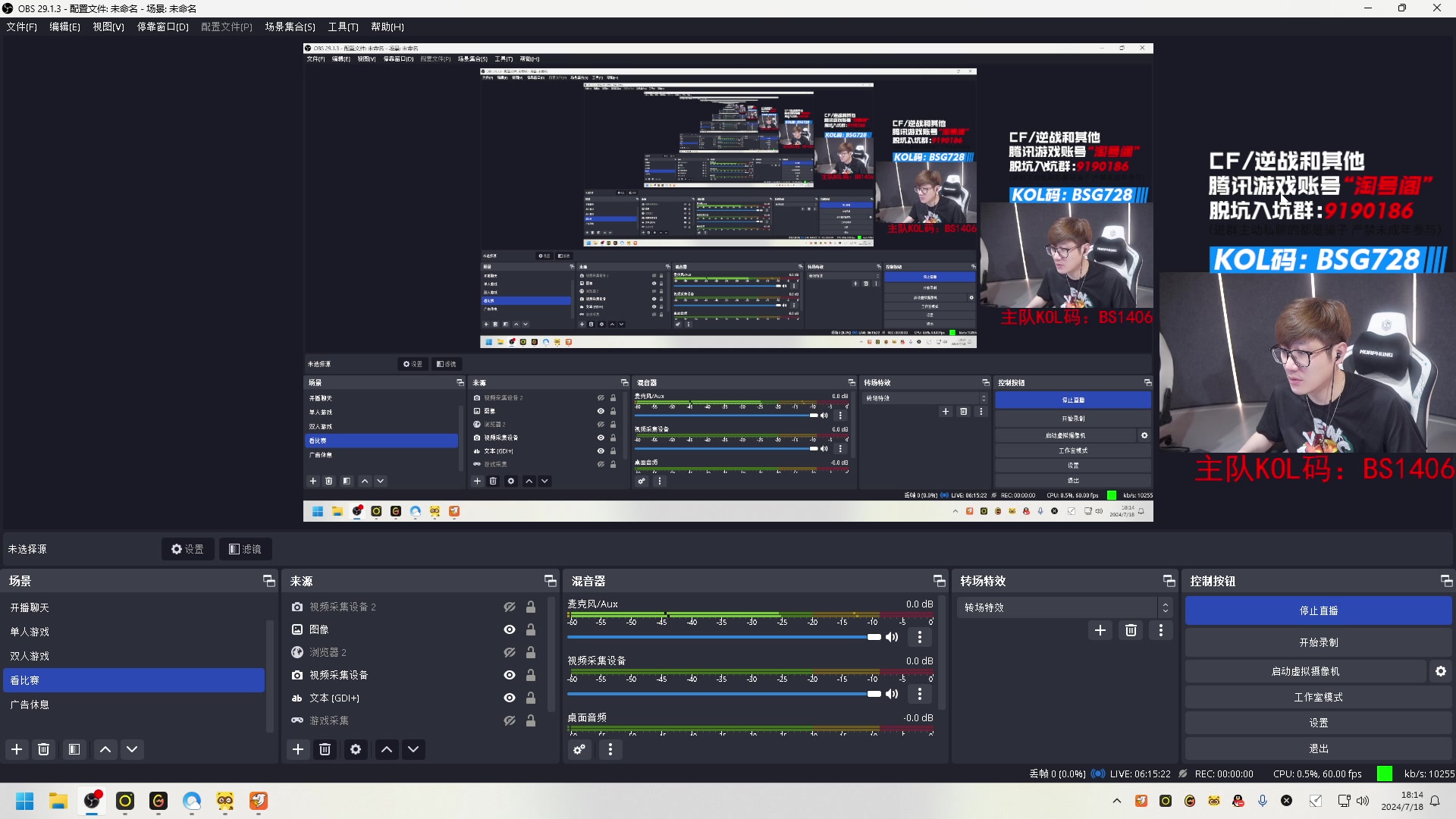The height and width of the screenshot is (819, 1456).
Task: Hide the 视频采集设备 source
Action: (510, 675)
